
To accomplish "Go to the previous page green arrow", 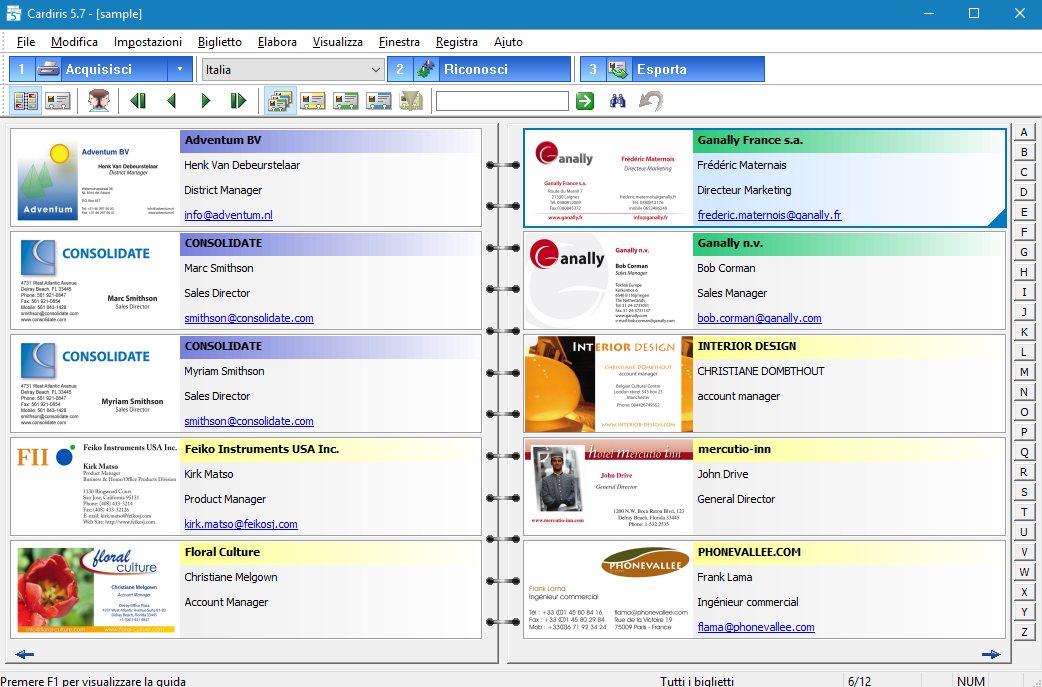I will 171,101.
